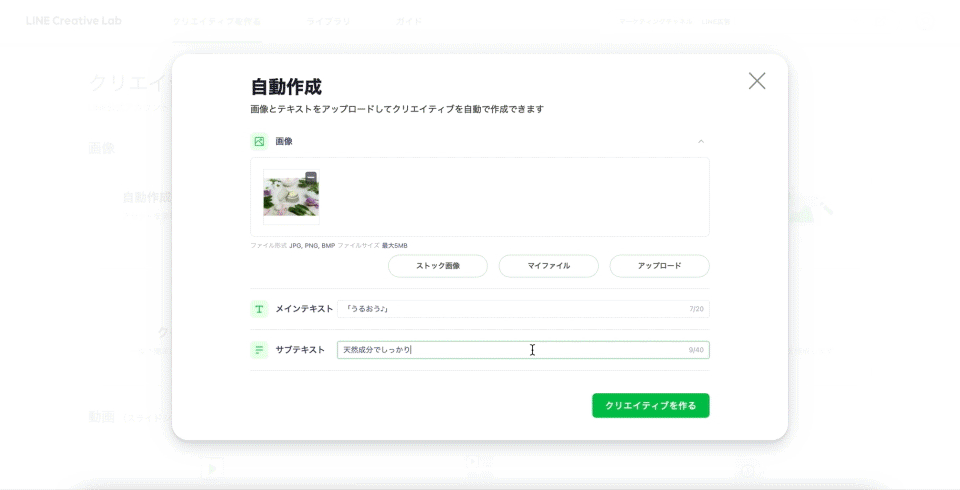Open ストック画像 stock images
Screen dimensions: 960x490
[x=438, y=266]
